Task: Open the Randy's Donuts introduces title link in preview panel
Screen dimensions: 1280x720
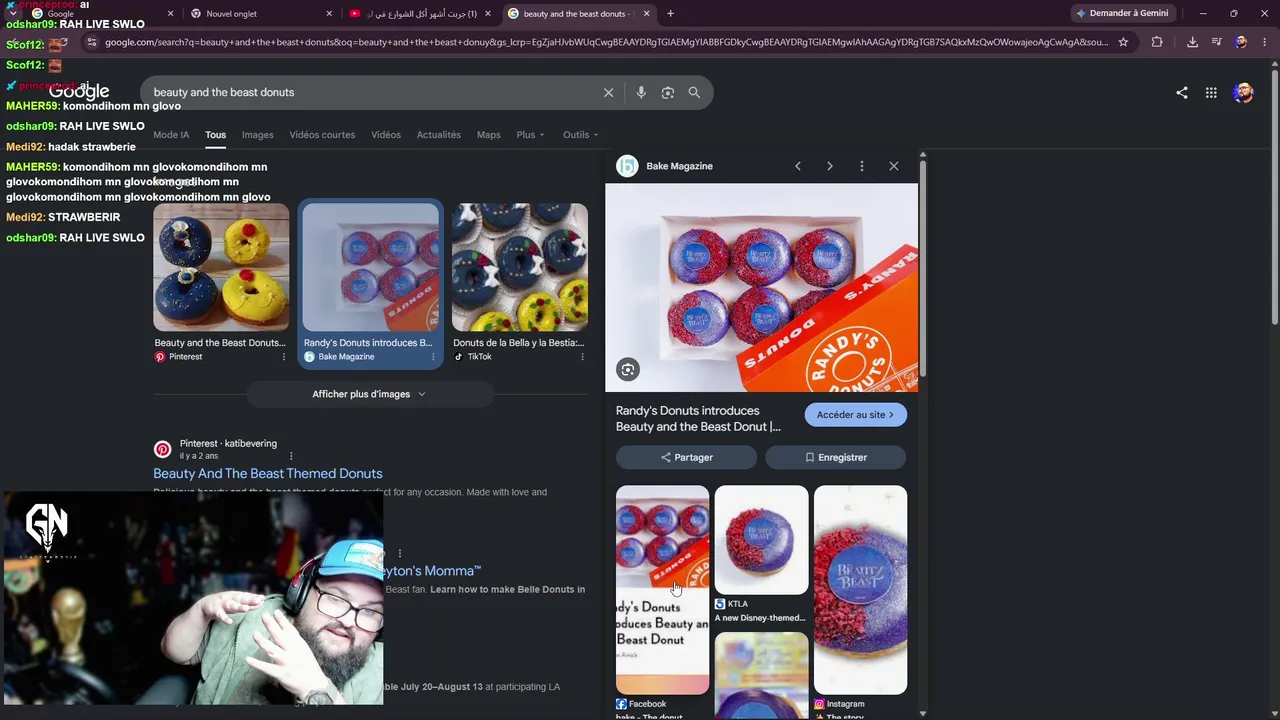Action: click(x=698, y=419)
